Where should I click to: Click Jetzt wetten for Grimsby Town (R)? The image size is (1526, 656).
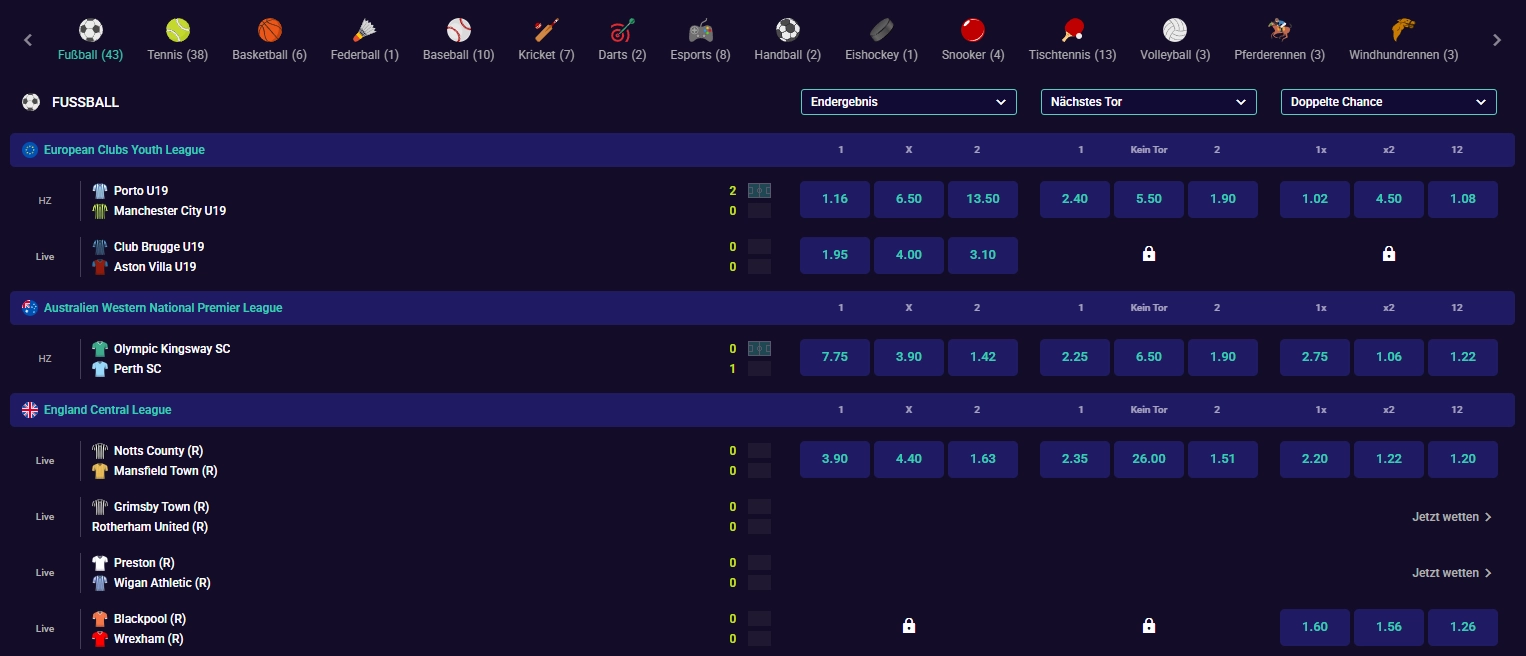[1452, 517]
